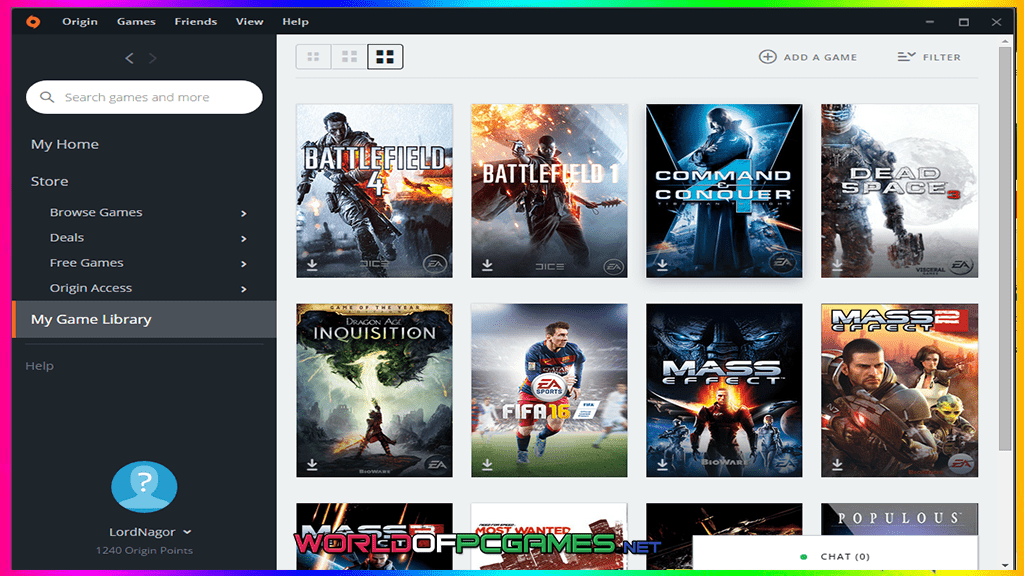Select the first Mass Effect cover
Viewport: 1024px width, 576px height.
724,390
